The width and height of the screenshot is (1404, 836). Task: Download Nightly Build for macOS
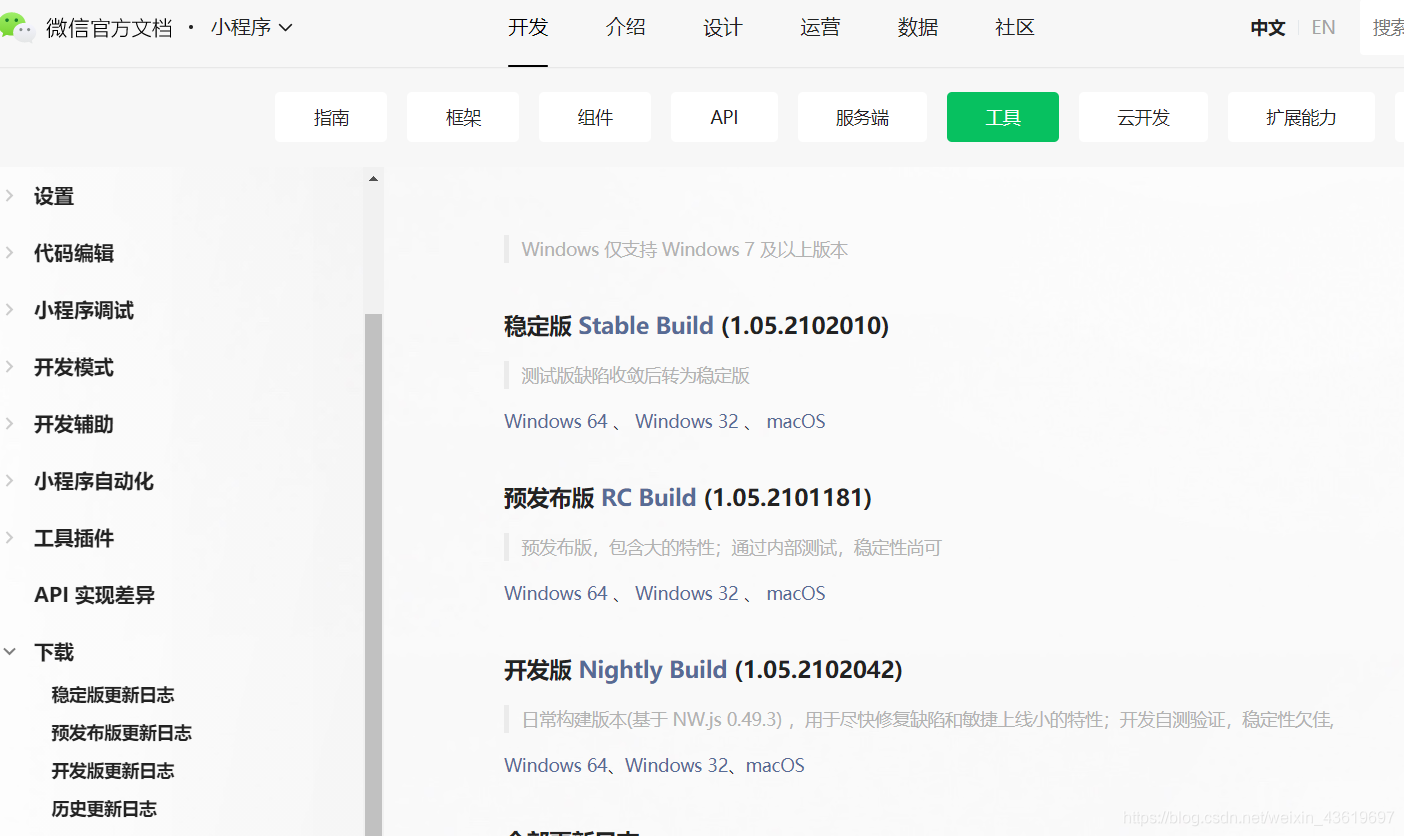pyautogui.click(x=775, y=765)
